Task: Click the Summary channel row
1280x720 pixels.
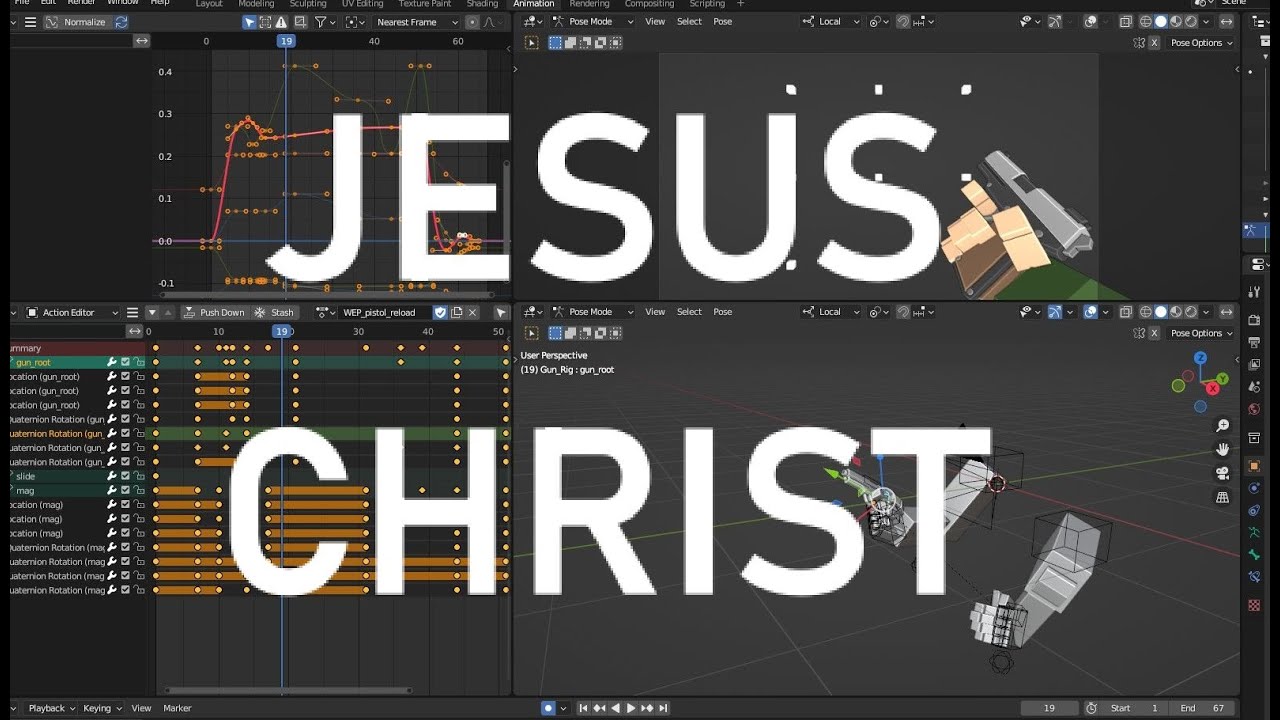Action: click(78, 348)
